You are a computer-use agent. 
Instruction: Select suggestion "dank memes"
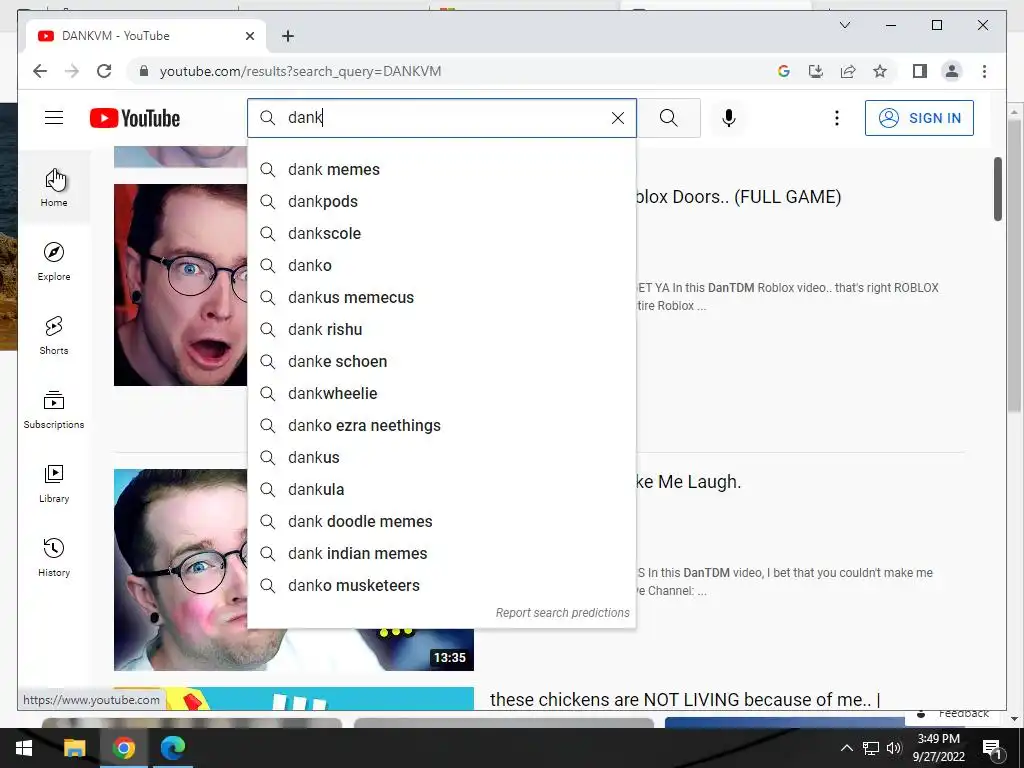click(441, 170)
